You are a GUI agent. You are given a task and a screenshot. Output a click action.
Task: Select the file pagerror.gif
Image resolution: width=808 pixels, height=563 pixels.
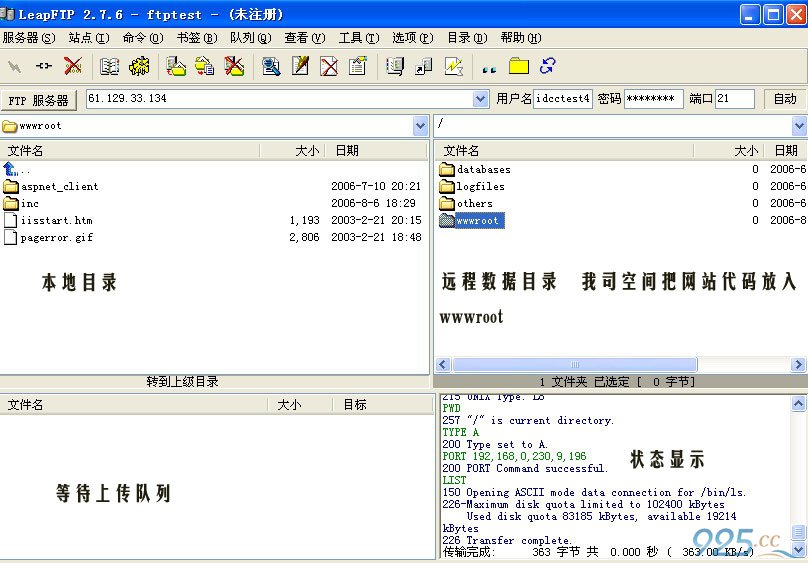click(57, 237)
